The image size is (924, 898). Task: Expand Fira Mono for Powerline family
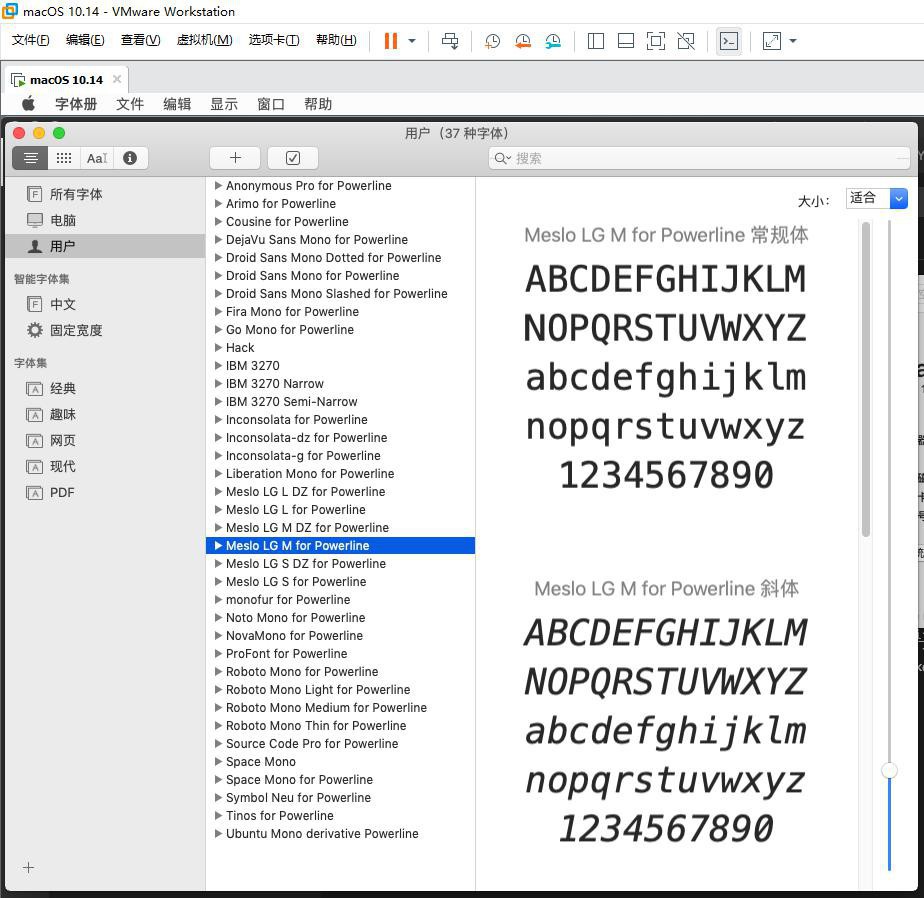[x=218, y=311]
